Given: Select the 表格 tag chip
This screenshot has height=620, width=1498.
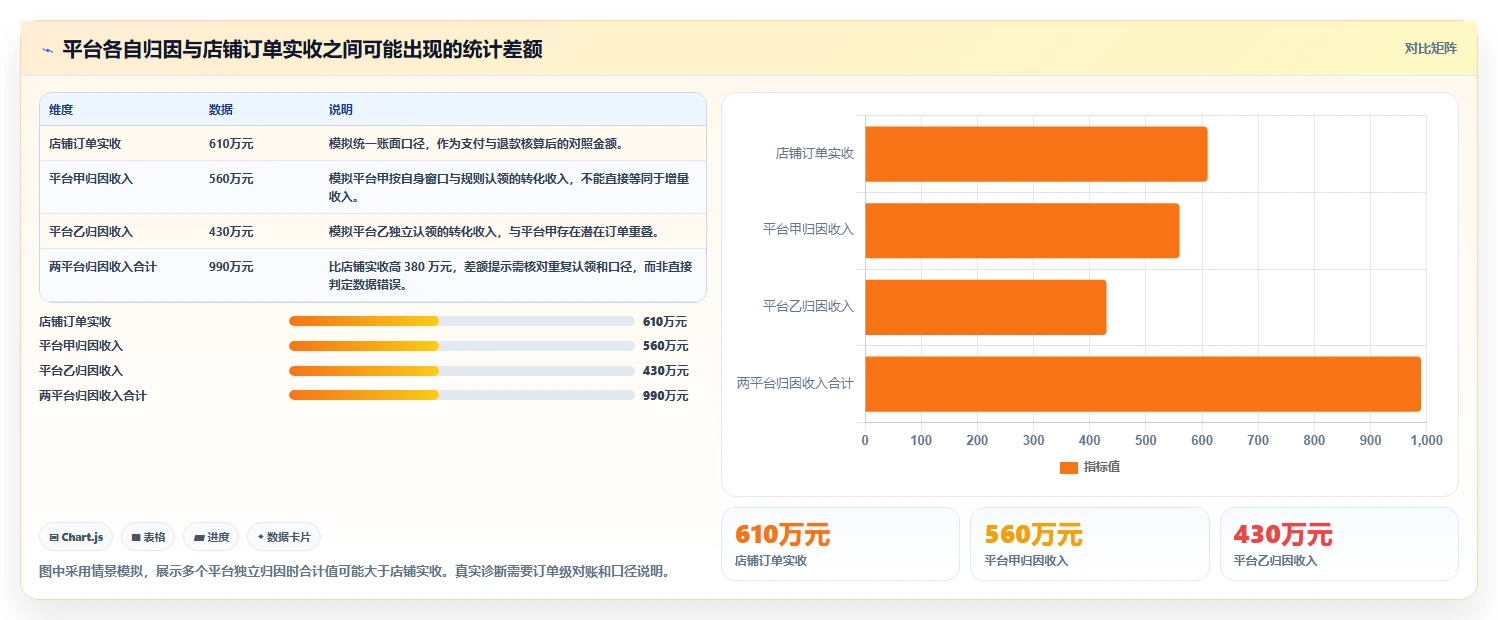Looking at the screenshot, I should (148, 537).
